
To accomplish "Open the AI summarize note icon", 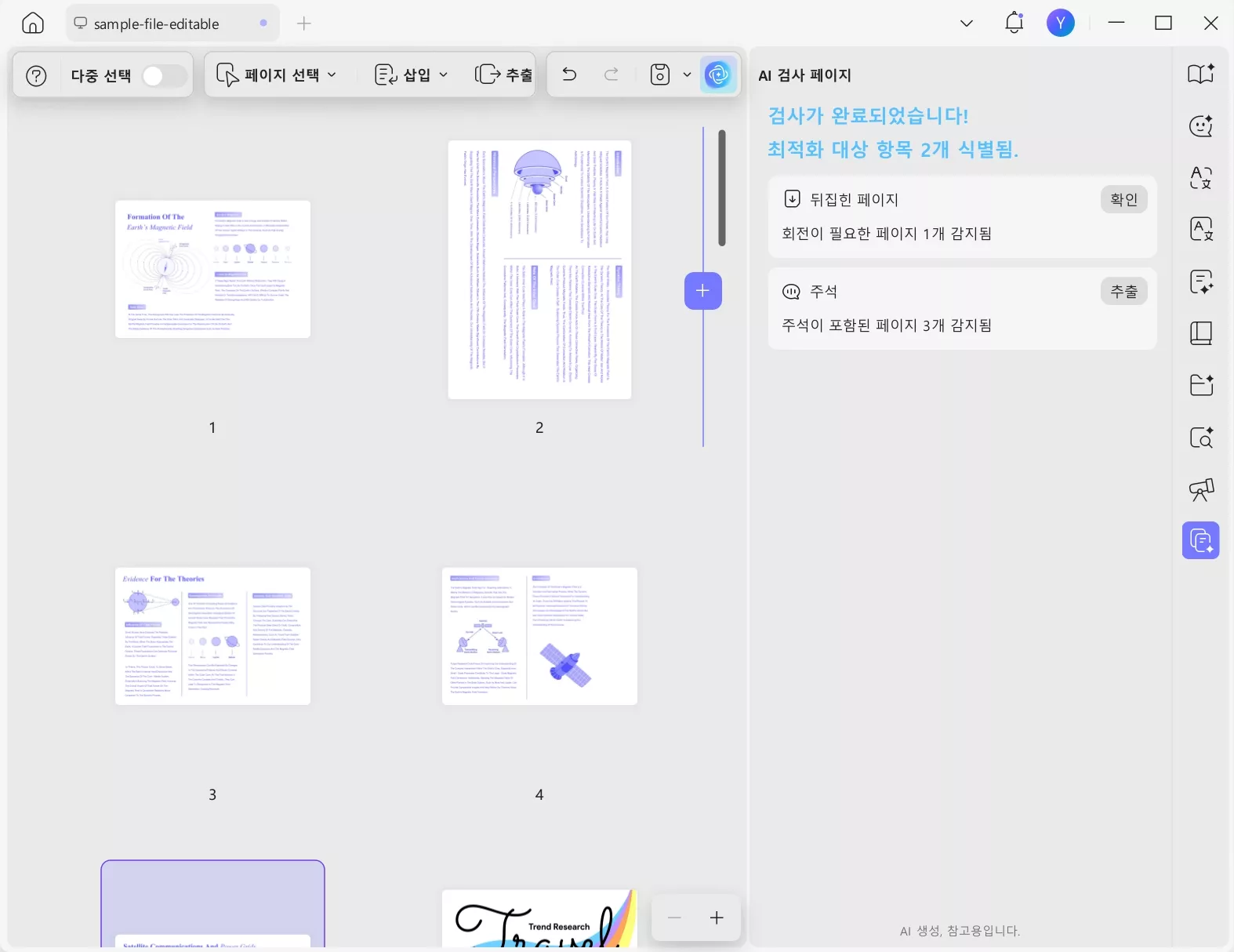I will 1201,282.
